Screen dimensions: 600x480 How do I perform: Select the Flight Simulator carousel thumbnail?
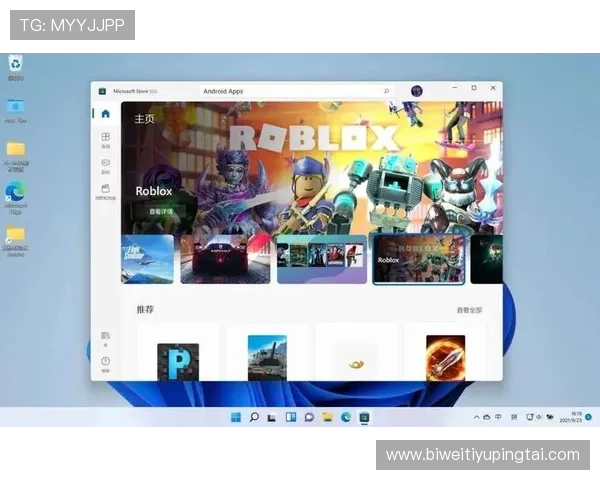point(147,259)
